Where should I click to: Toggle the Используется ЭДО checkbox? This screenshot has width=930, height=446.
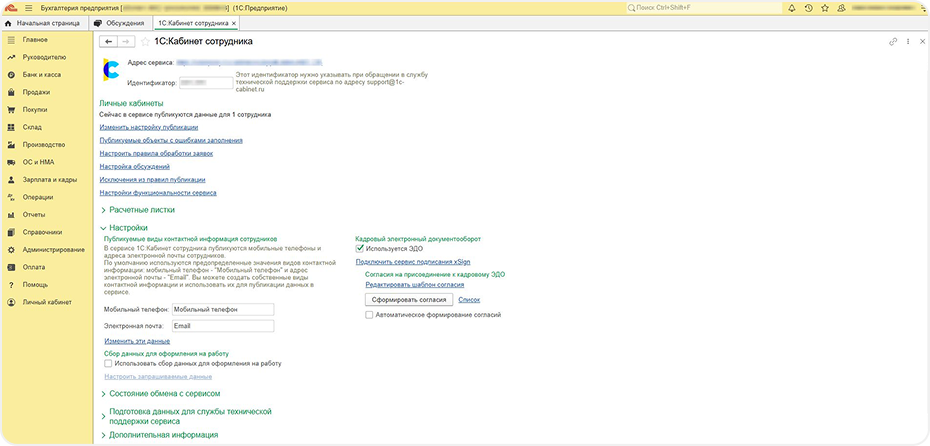(x=359, y=249)
